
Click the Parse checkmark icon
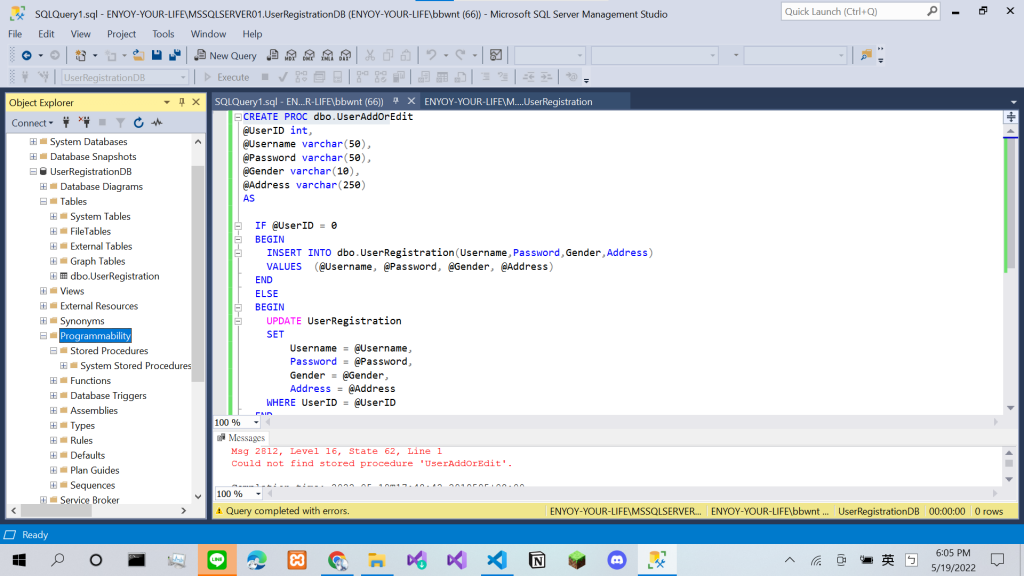click(283, 77)
